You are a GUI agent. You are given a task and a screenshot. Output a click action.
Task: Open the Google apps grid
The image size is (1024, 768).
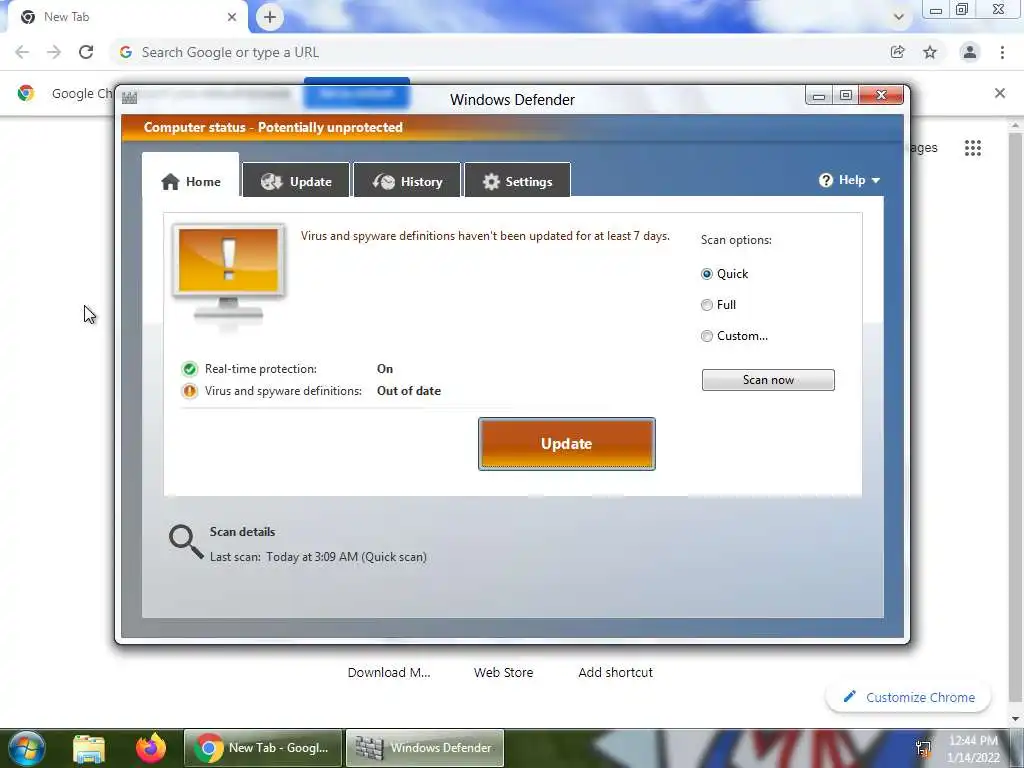click(973, 148)
